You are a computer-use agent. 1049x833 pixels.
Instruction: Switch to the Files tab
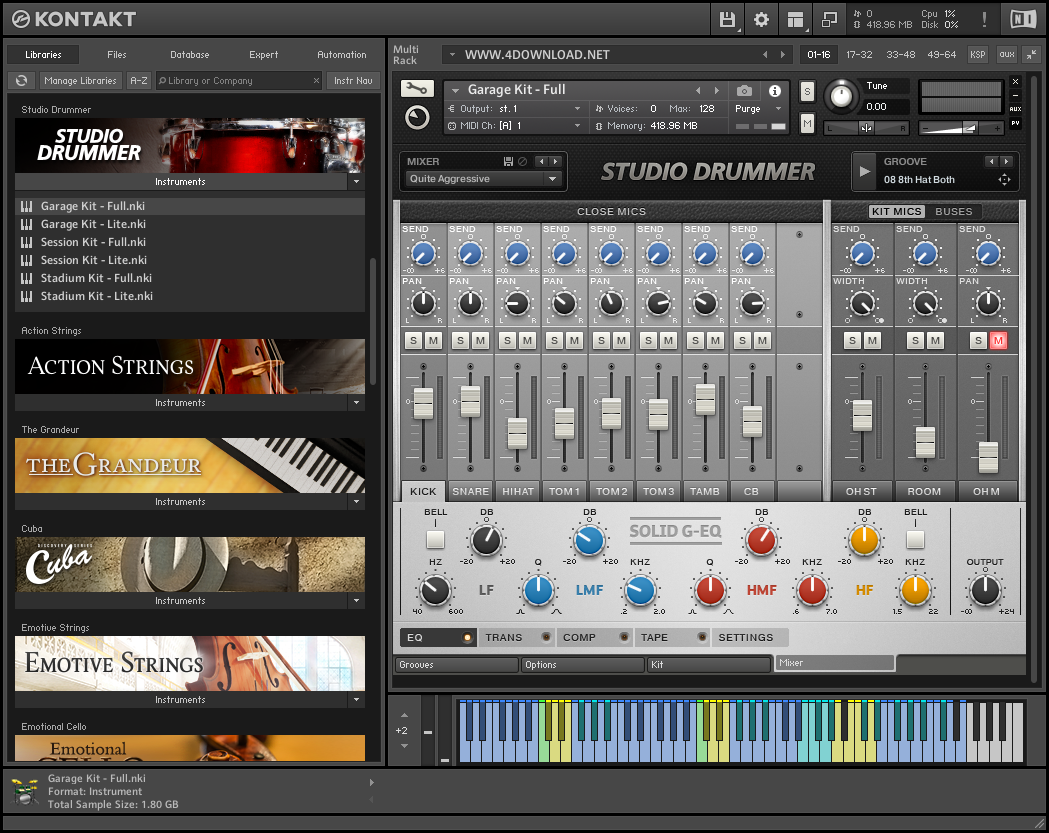(116, 54)
